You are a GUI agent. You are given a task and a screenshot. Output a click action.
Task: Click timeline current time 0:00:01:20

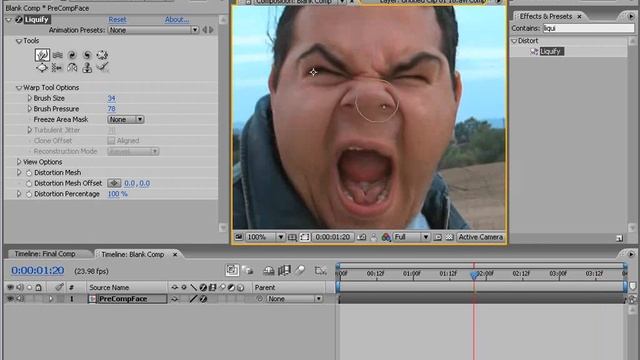pyautogui.click(x=38, y=271)
